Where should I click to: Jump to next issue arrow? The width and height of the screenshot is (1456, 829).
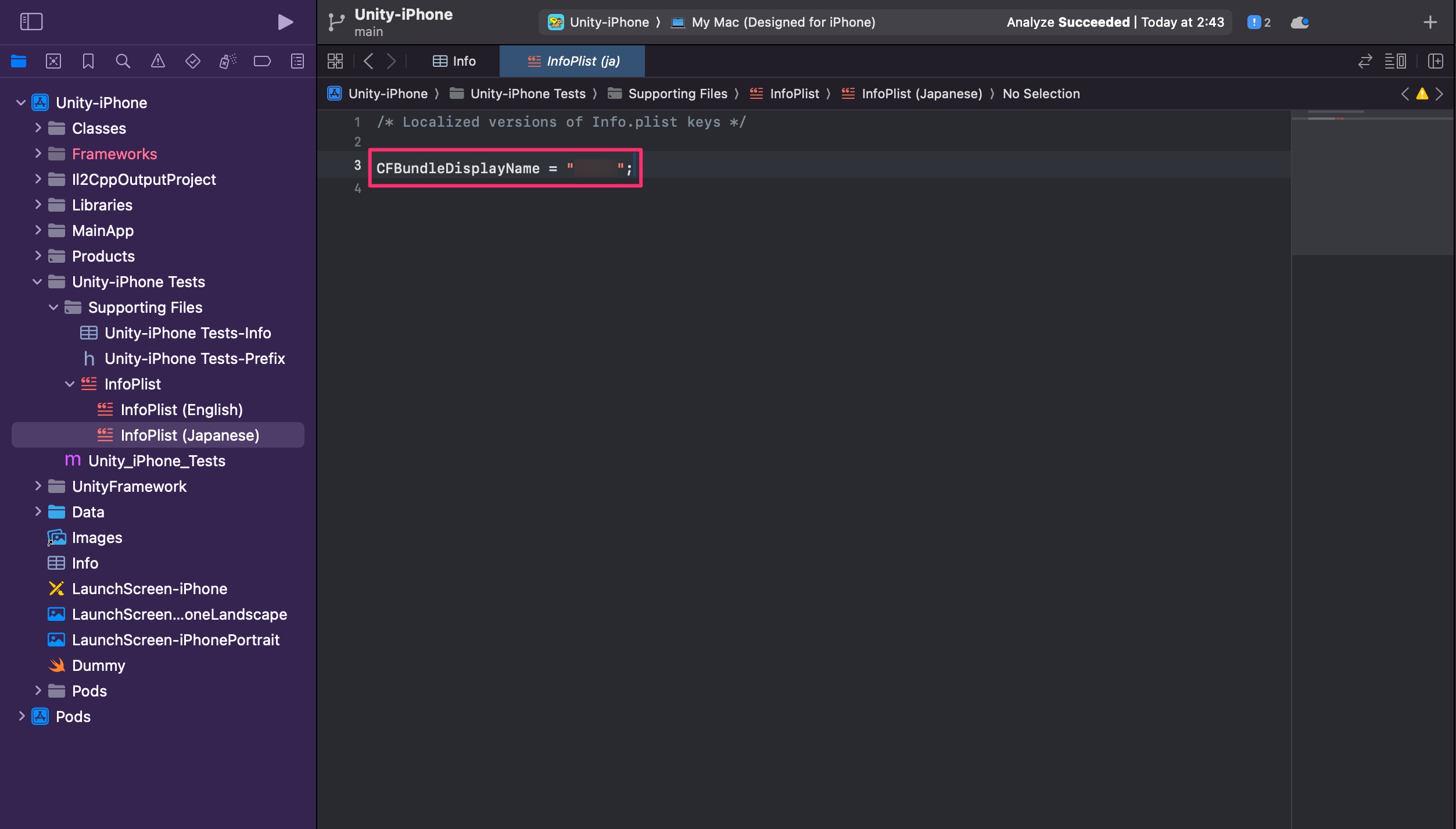click(x=1440, y=94)
